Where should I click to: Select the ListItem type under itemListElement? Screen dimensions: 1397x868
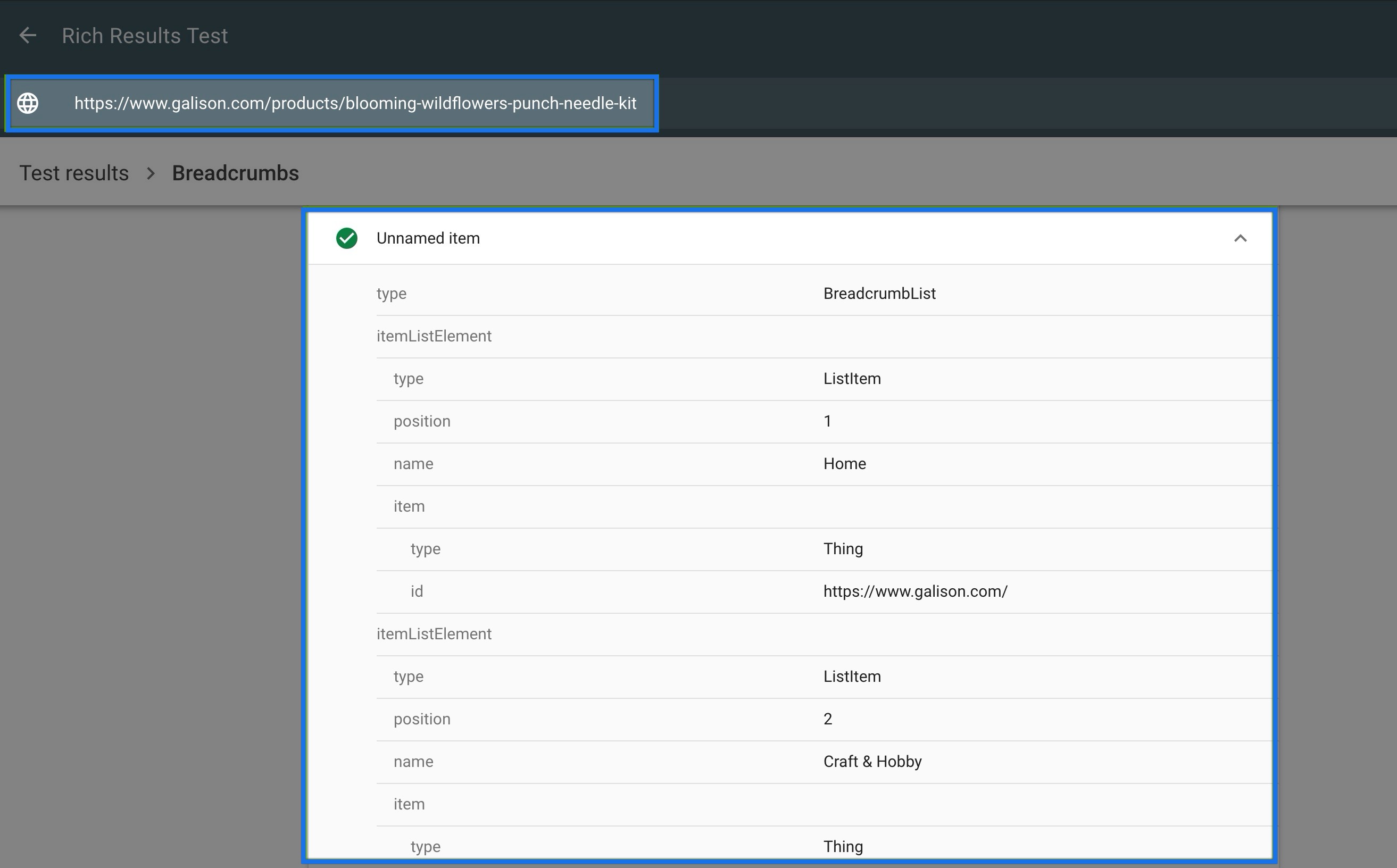852,378
